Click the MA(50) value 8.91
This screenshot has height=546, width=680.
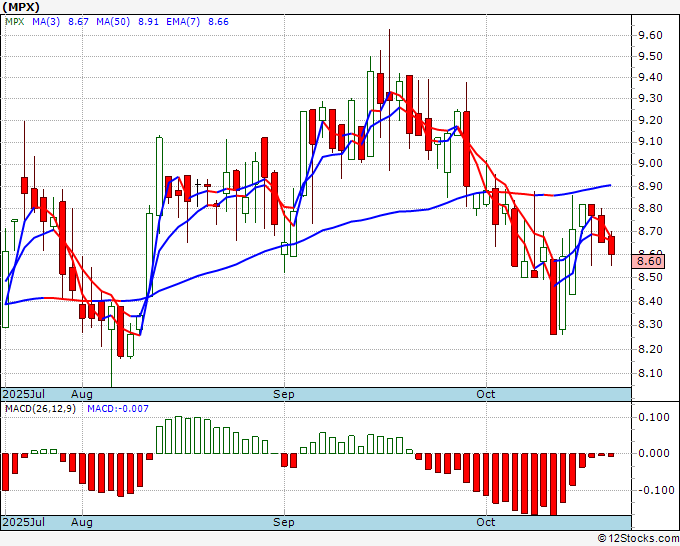click(148, 22)
